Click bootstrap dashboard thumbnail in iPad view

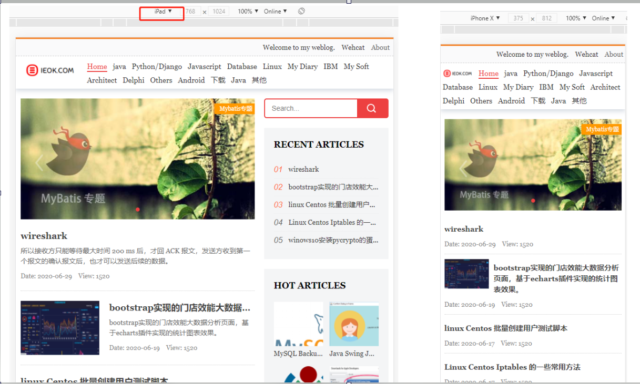point(60,328)
